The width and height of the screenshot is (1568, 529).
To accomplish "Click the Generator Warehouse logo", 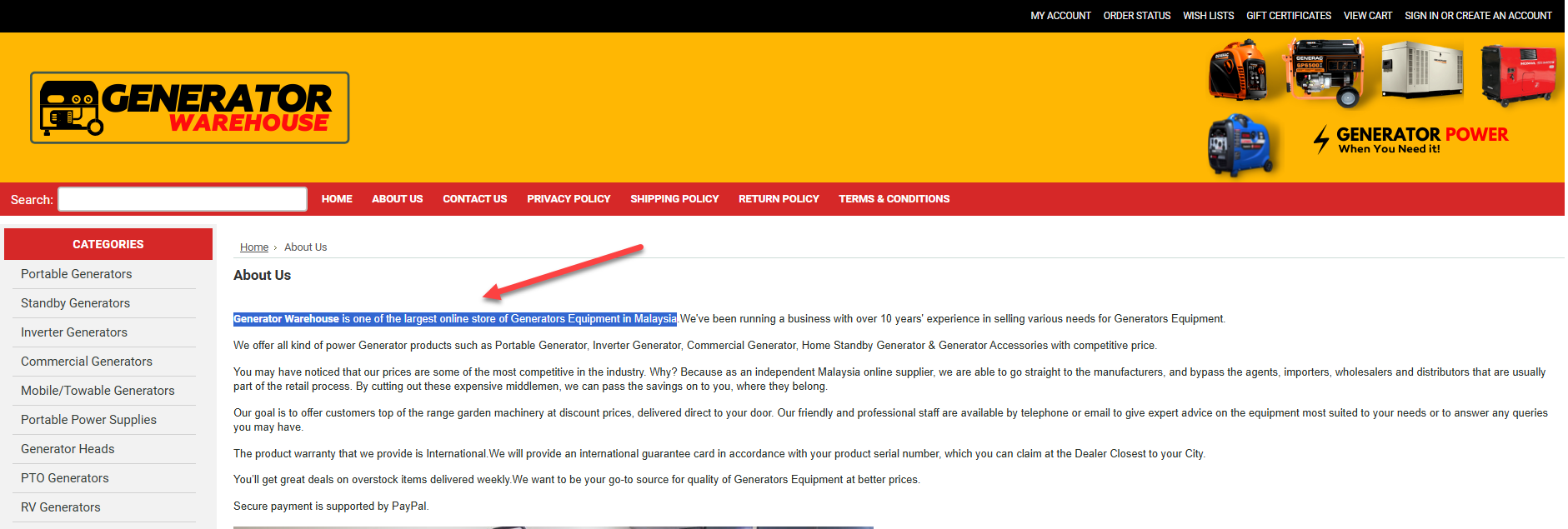I will (x=190, y=107).
